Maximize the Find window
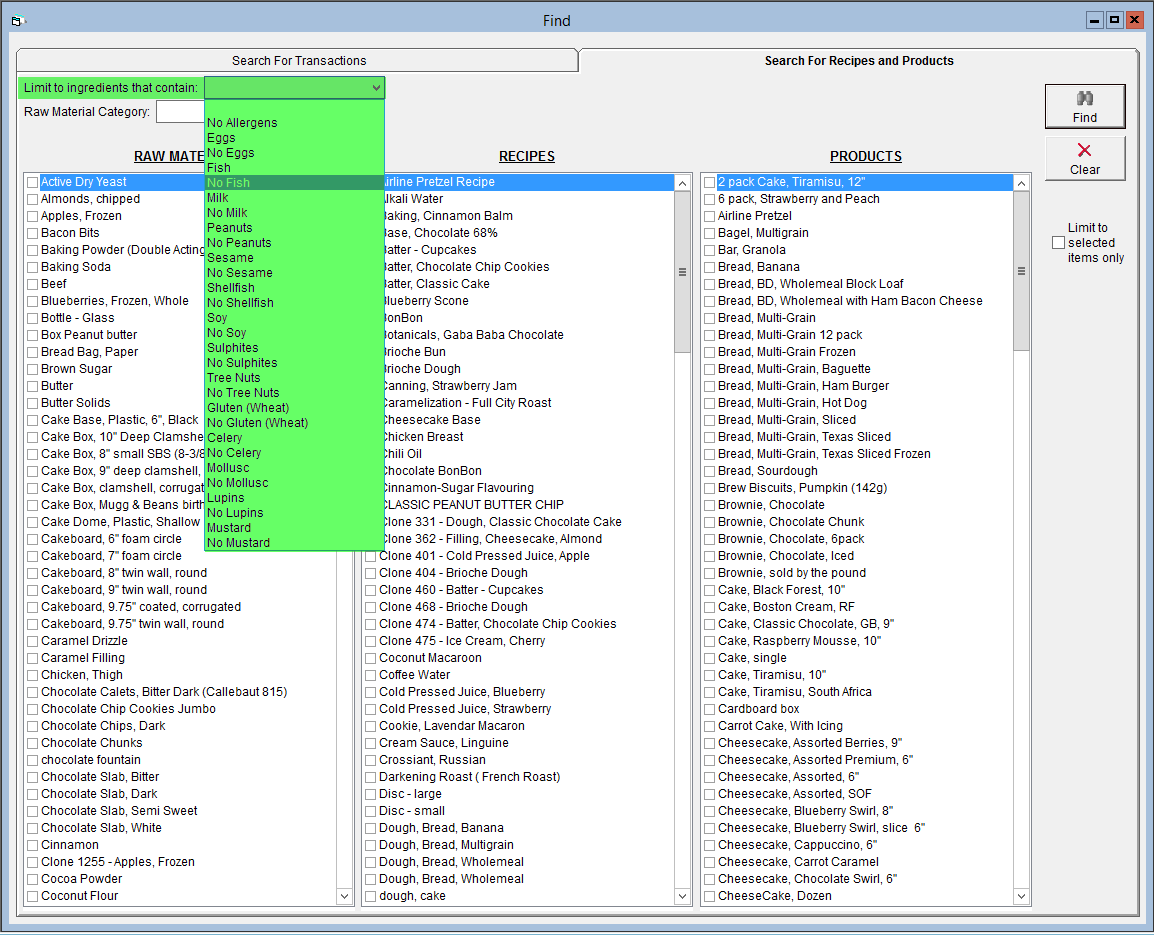 click(x=1114, y=20)
